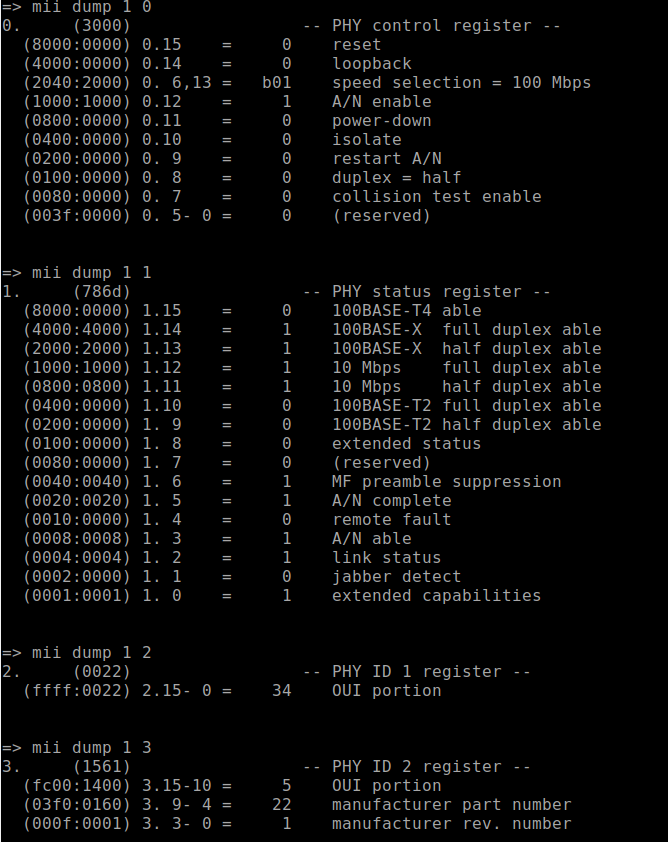This screenshot has width=668, height=842.
Task: Select the "speed selection = 100 Mbps" text
Action: coord(461,82)
